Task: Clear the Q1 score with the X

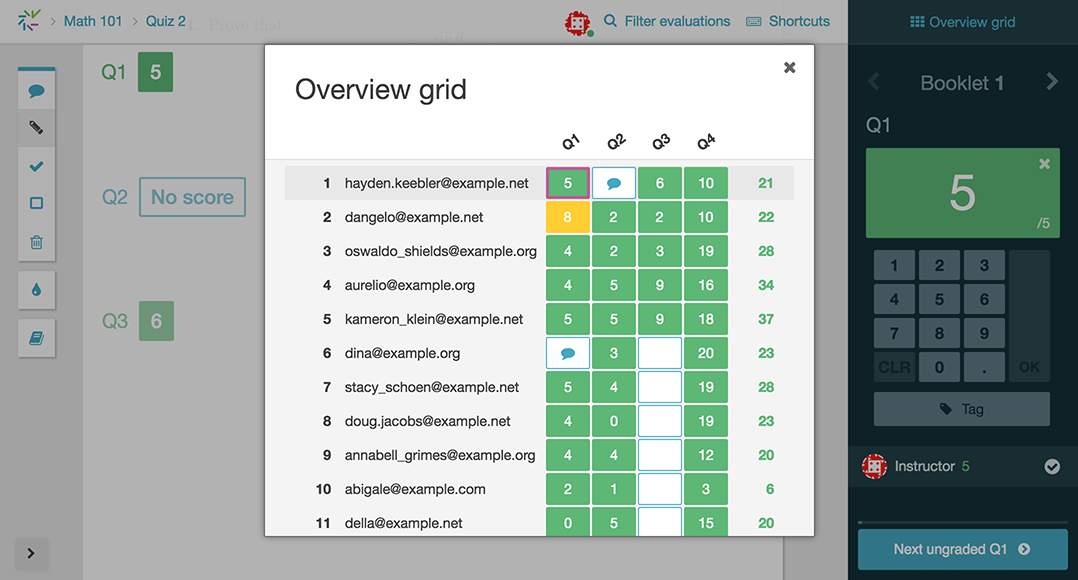Action: [x=1044, y=164]
